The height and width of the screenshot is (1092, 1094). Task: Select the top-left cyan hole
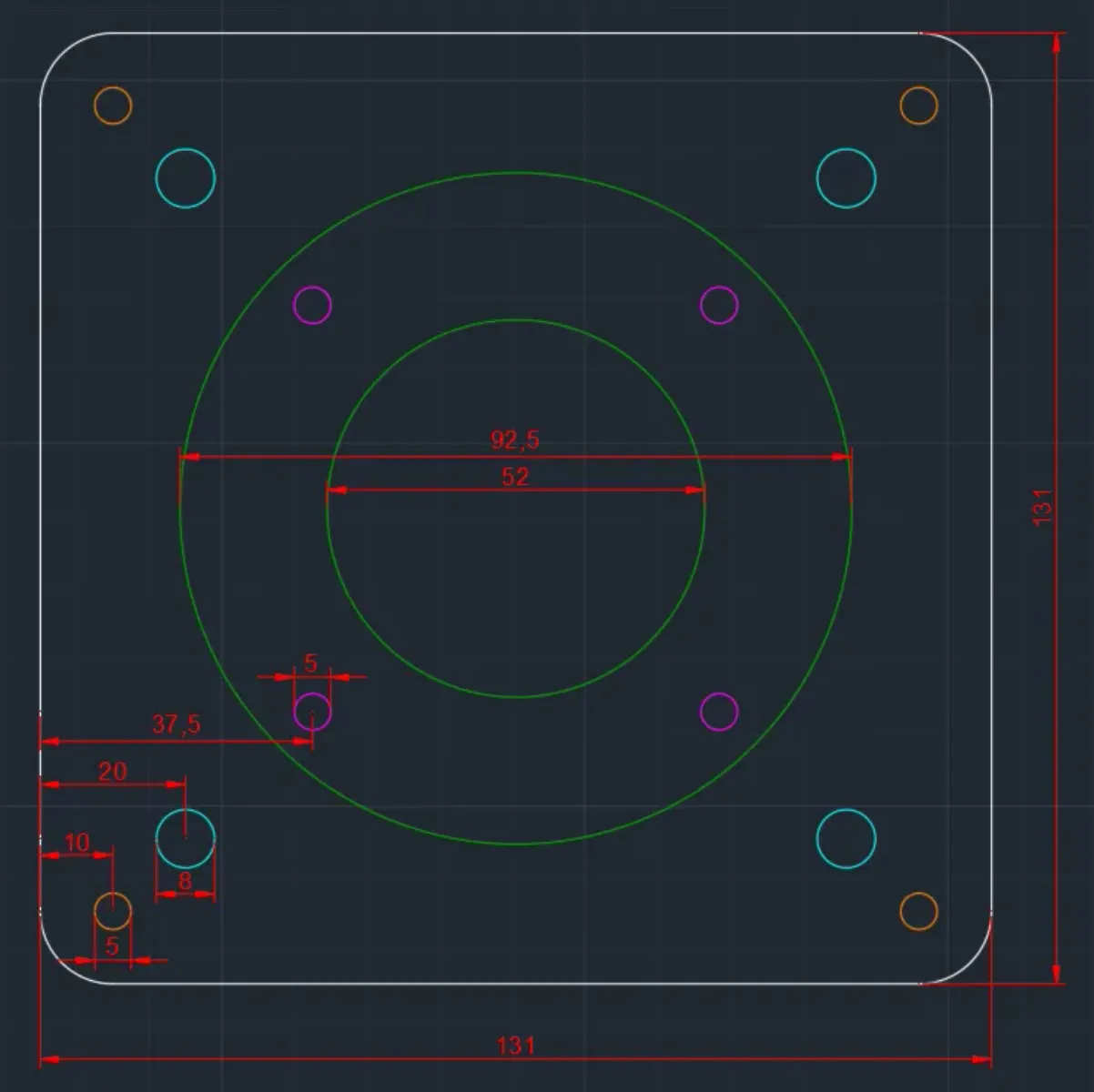pos(186,177)
